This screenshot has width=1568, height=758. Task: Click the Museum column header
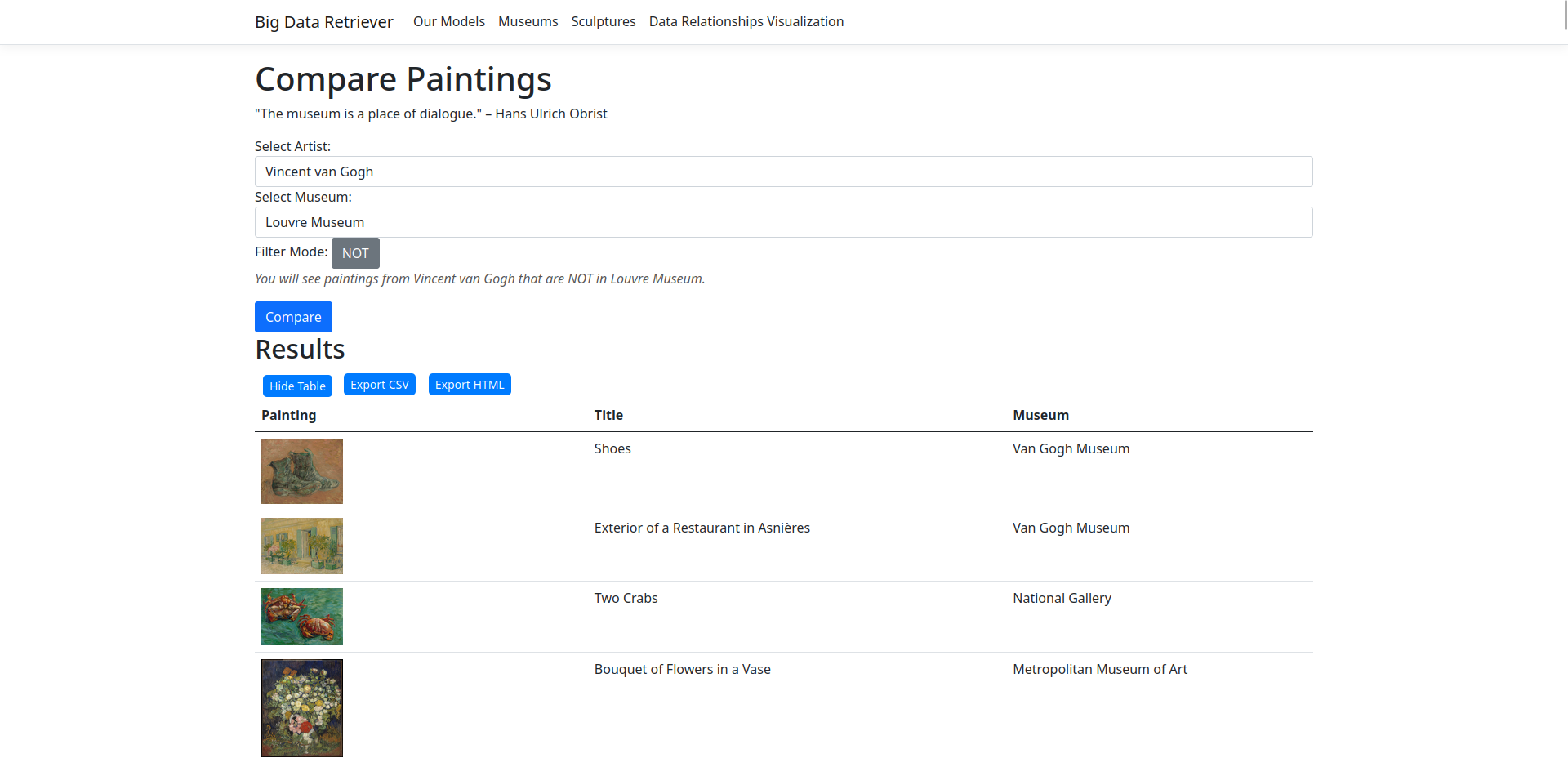coord(1040,415)
